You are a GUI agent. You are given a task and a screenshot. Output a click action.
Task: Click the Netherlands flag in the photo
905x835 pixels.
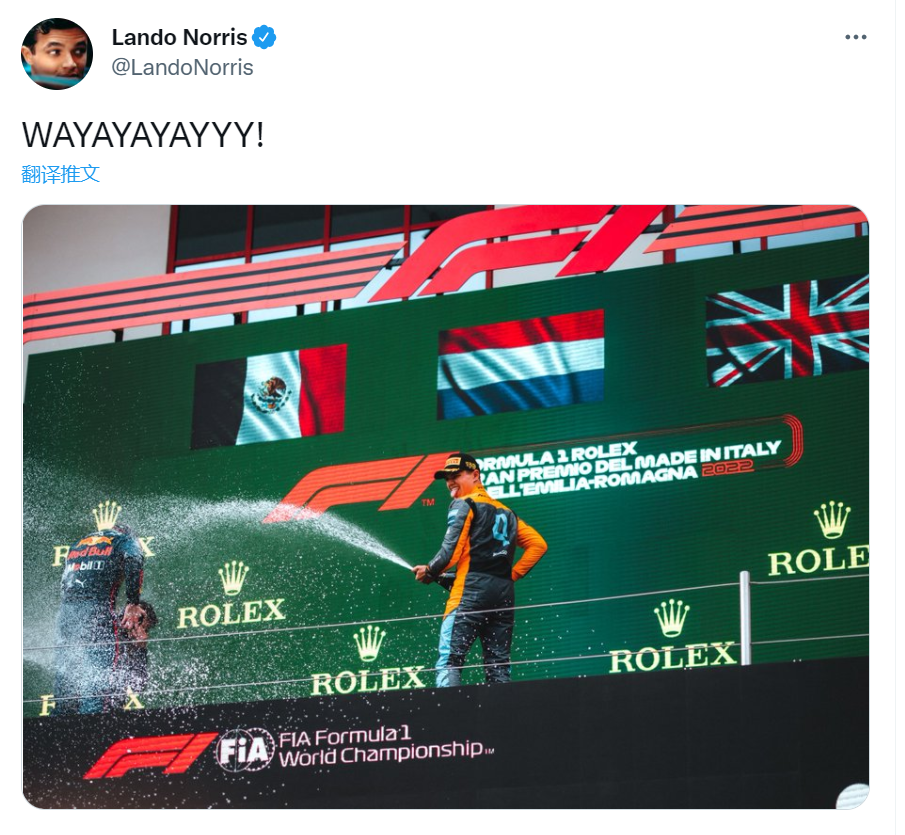tap(521, 364)
